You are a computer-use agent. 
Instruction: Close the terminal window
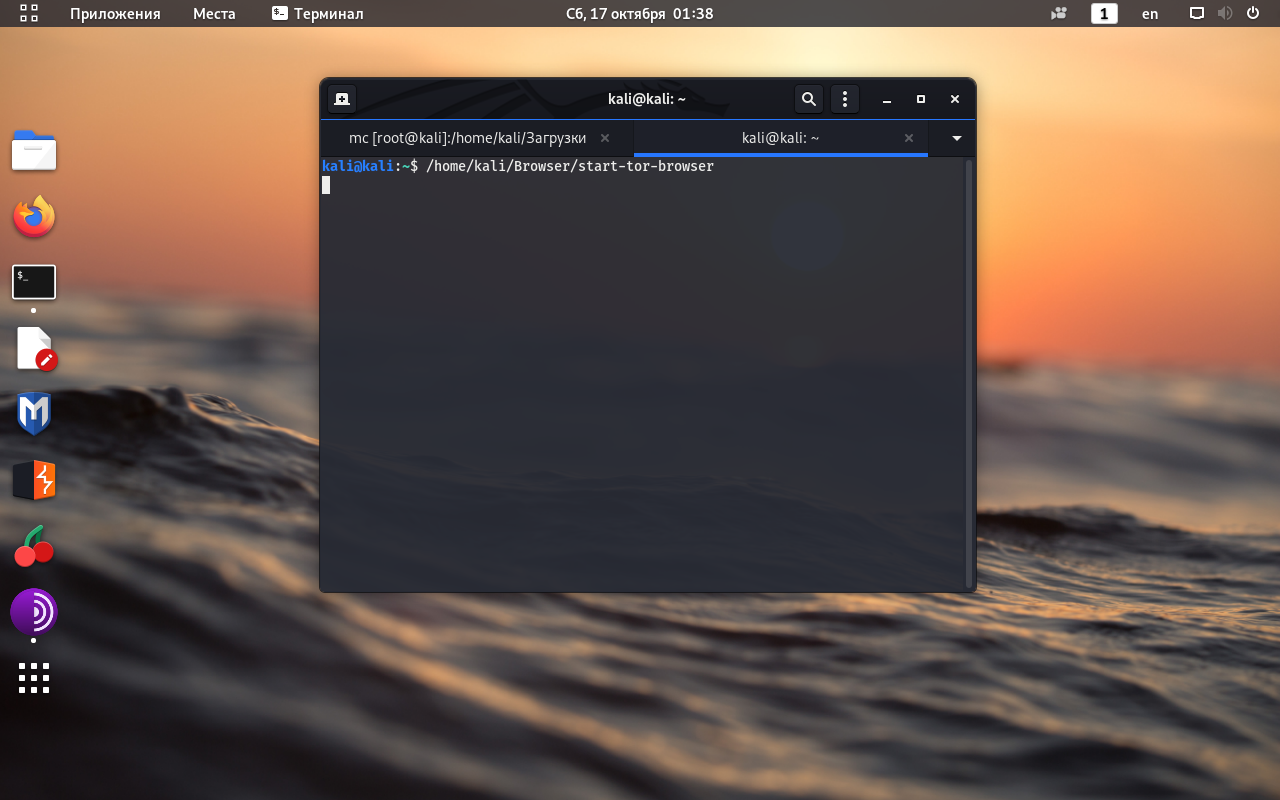955,99
